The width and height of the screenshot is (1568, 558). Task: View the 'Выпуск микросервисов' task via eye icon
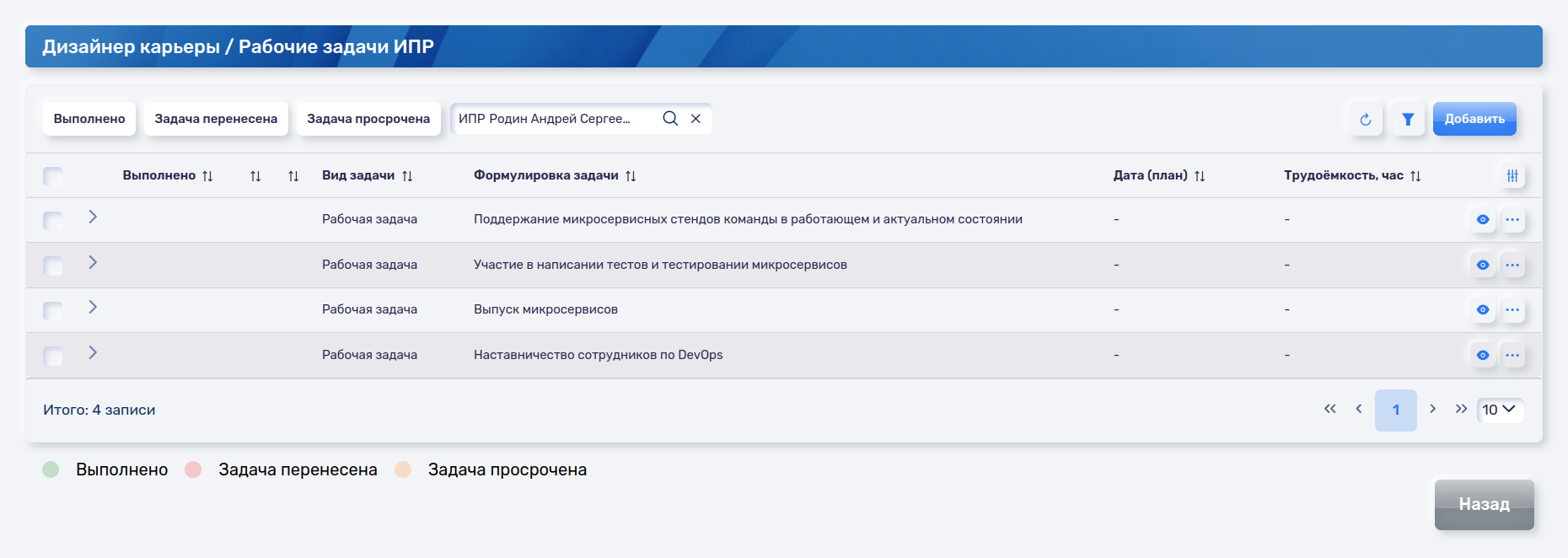pyautogui.click(x=1482, y=310)
